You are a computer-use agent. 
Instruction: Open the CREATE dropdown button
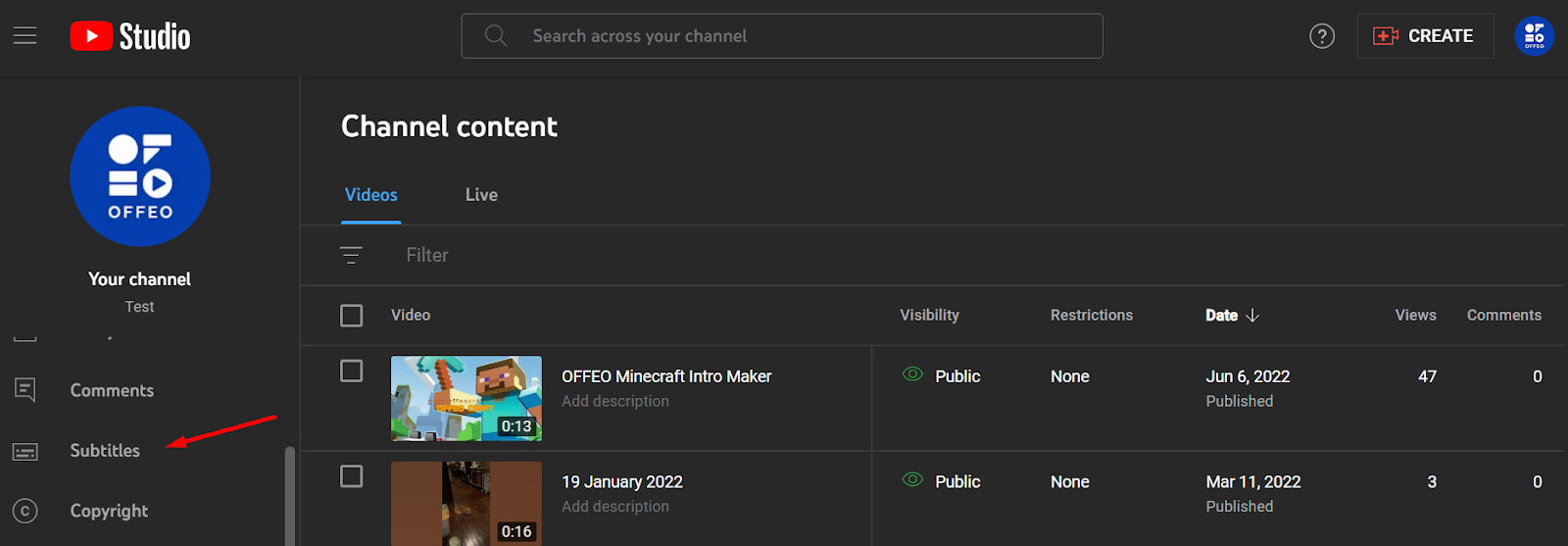pyautogui.click(x=1424, y=36)
